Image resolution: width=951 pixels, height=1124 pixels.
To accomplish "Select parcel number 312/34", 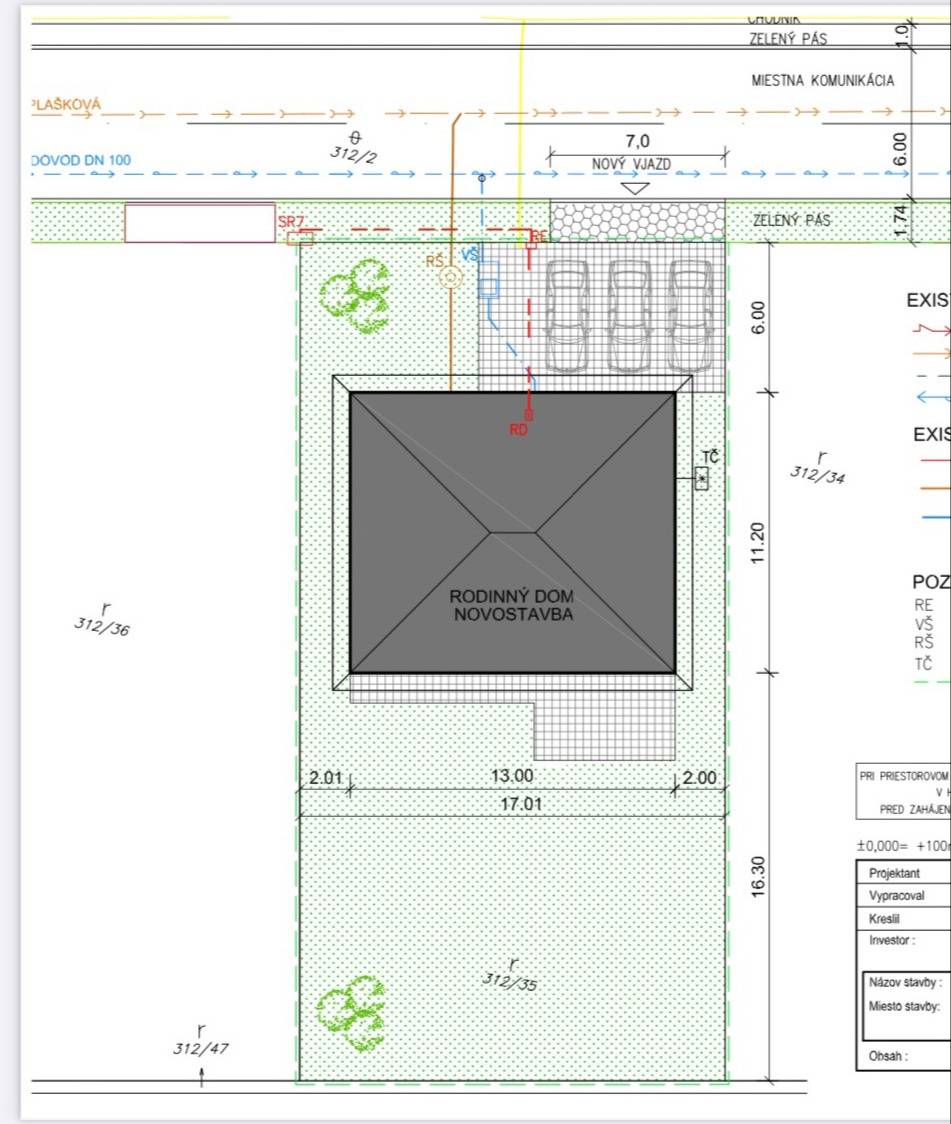I will pyautogui.click(x=818, y=474).
